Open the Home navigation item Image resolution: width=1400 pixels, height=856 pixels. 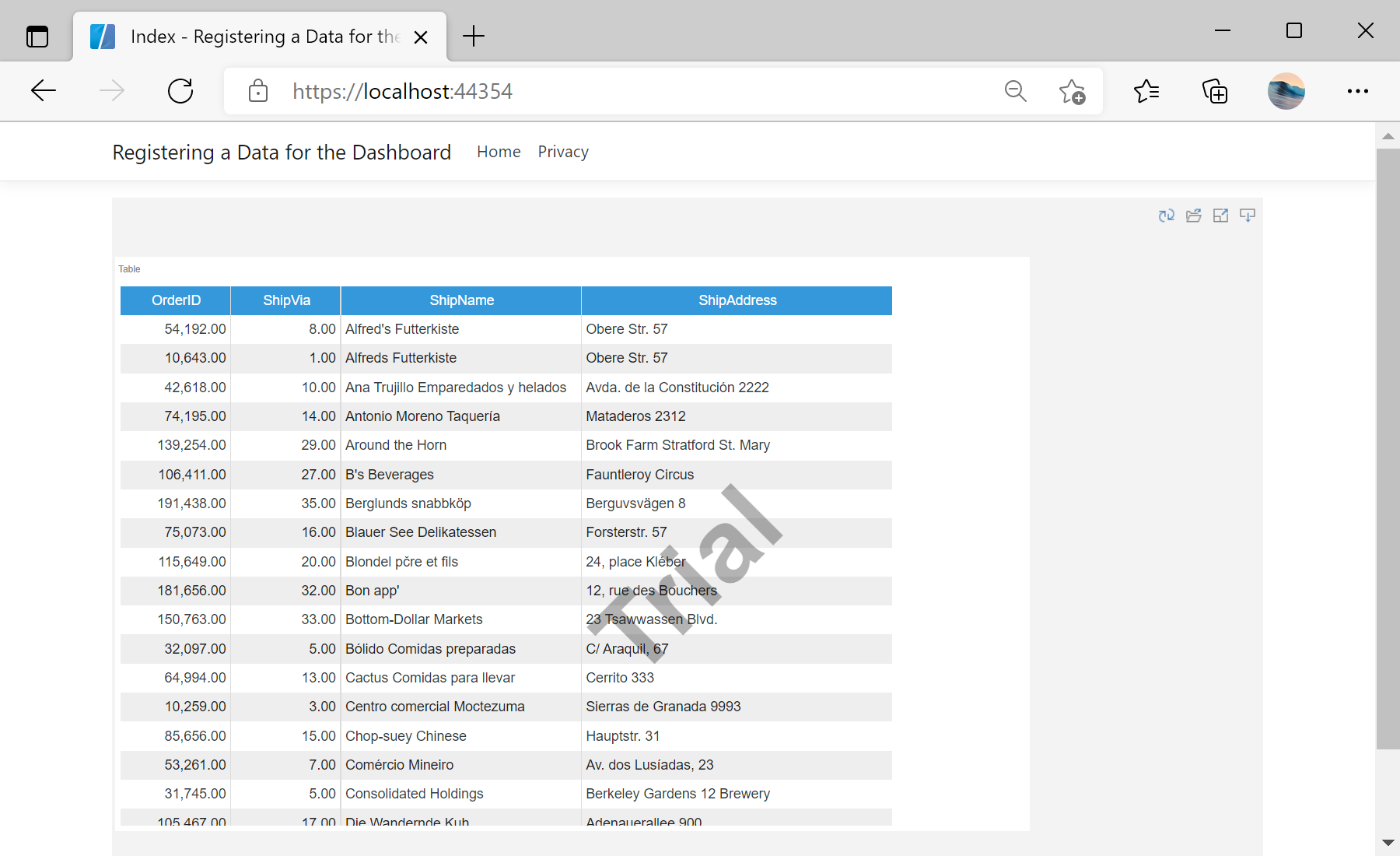pos(498,151)
